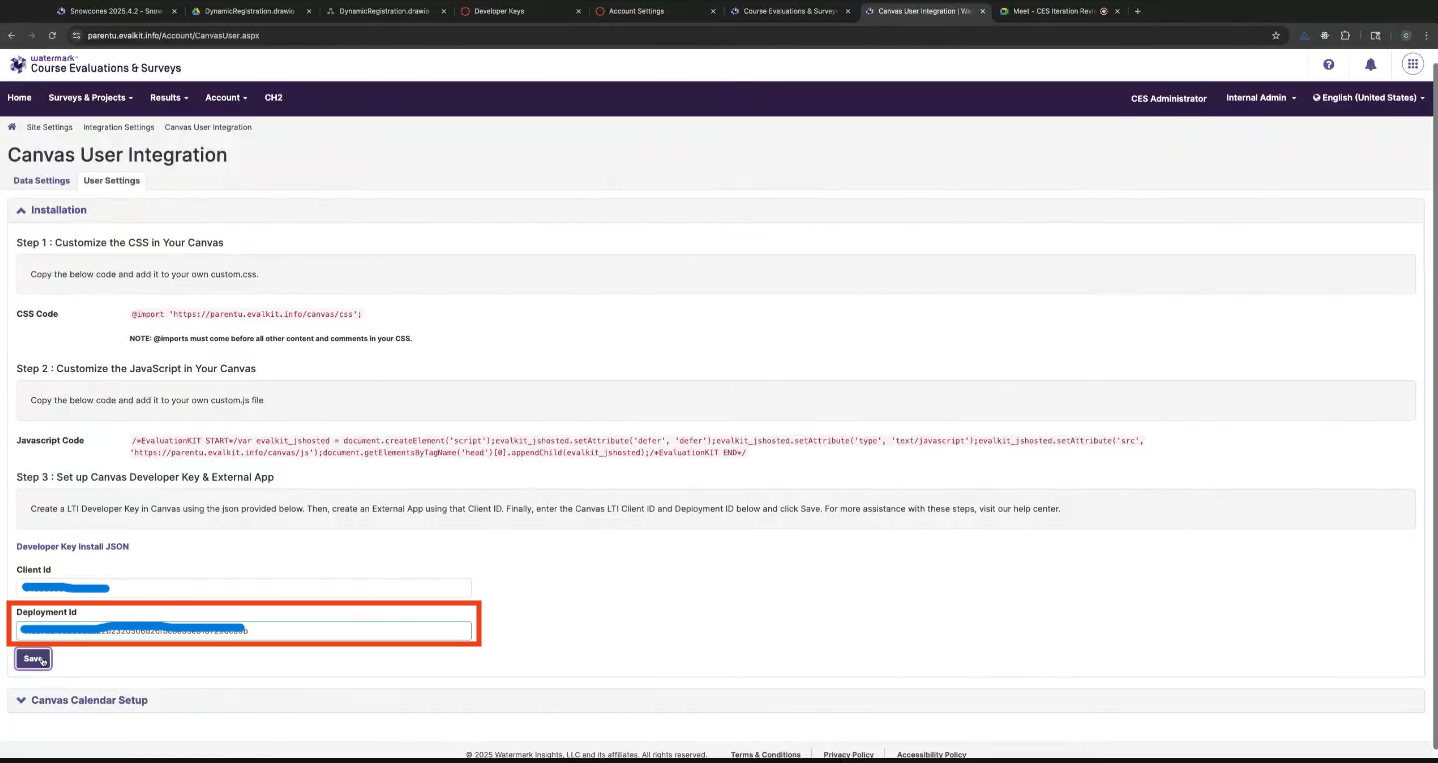The height and width of the screenshot is (763, 1438).
Task: Bookmark this page with the star icon
Action: (x=1275, y=35)
